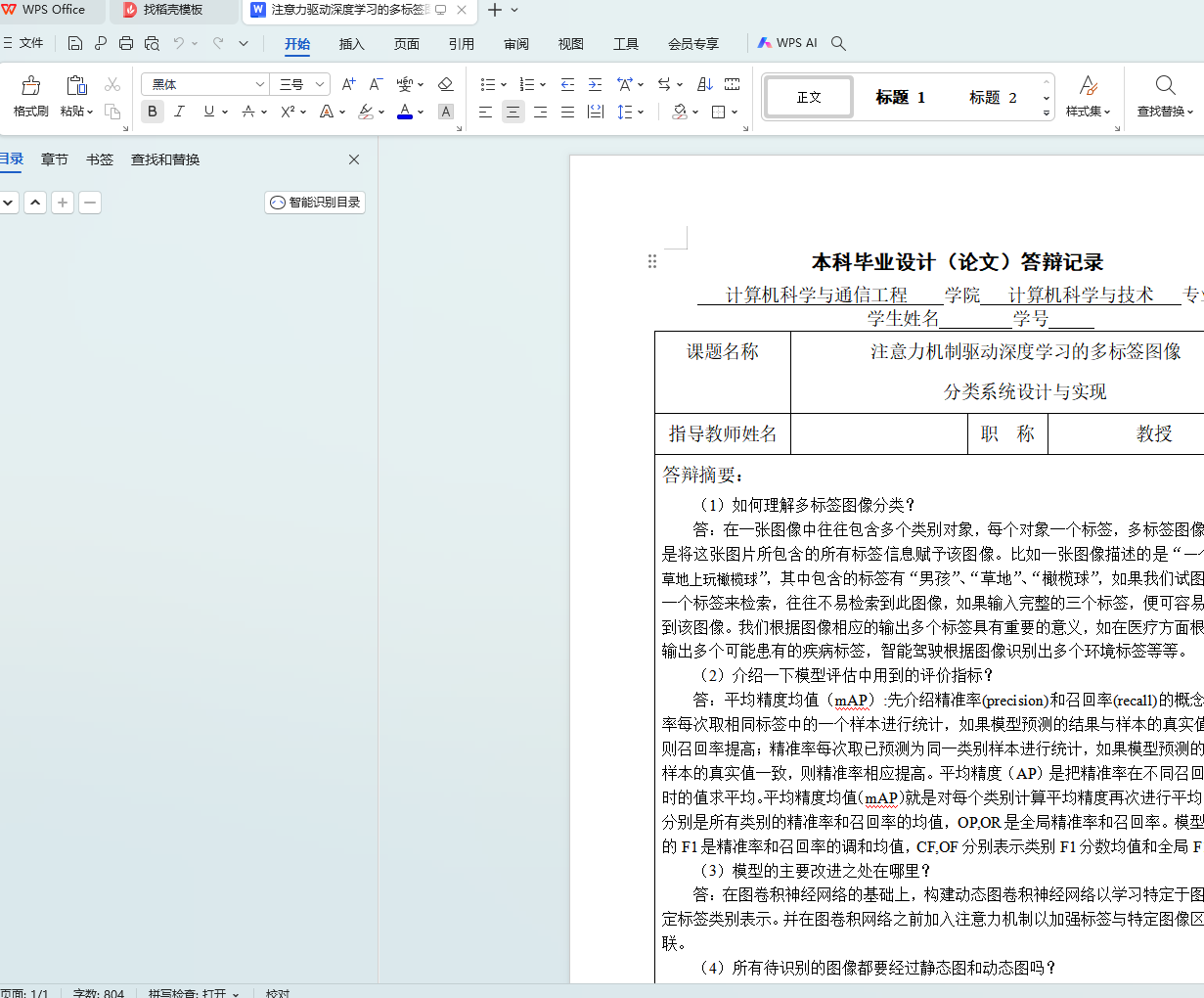Open the navigation pane level dropdown chevron
The width and height of the screenshot is (1204, 998).
(8, 203)
